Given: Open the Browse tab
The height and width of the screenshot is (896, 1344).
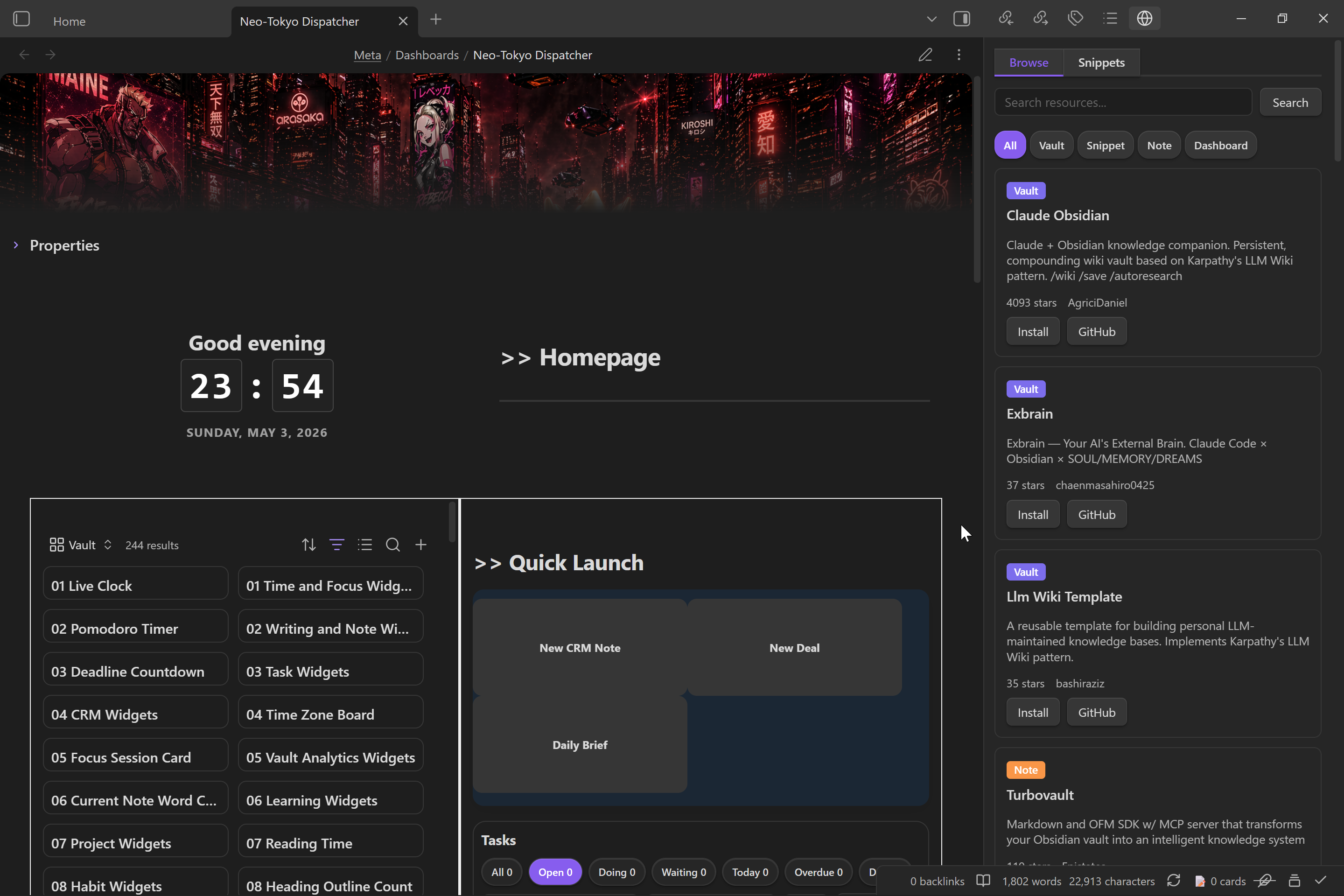Looking at the screenshot, I should click(1029, 62).
